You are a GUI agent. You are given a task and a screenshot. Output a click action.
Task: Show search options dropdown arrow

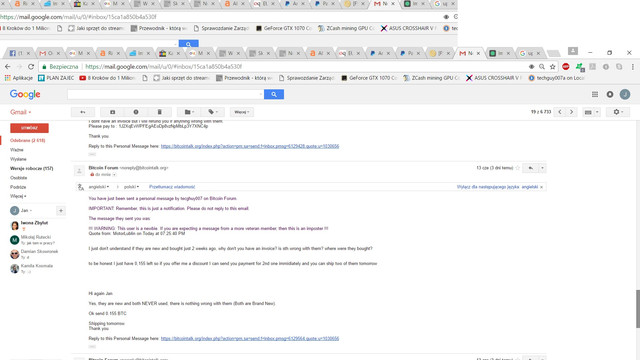click(x=261, y=95)
